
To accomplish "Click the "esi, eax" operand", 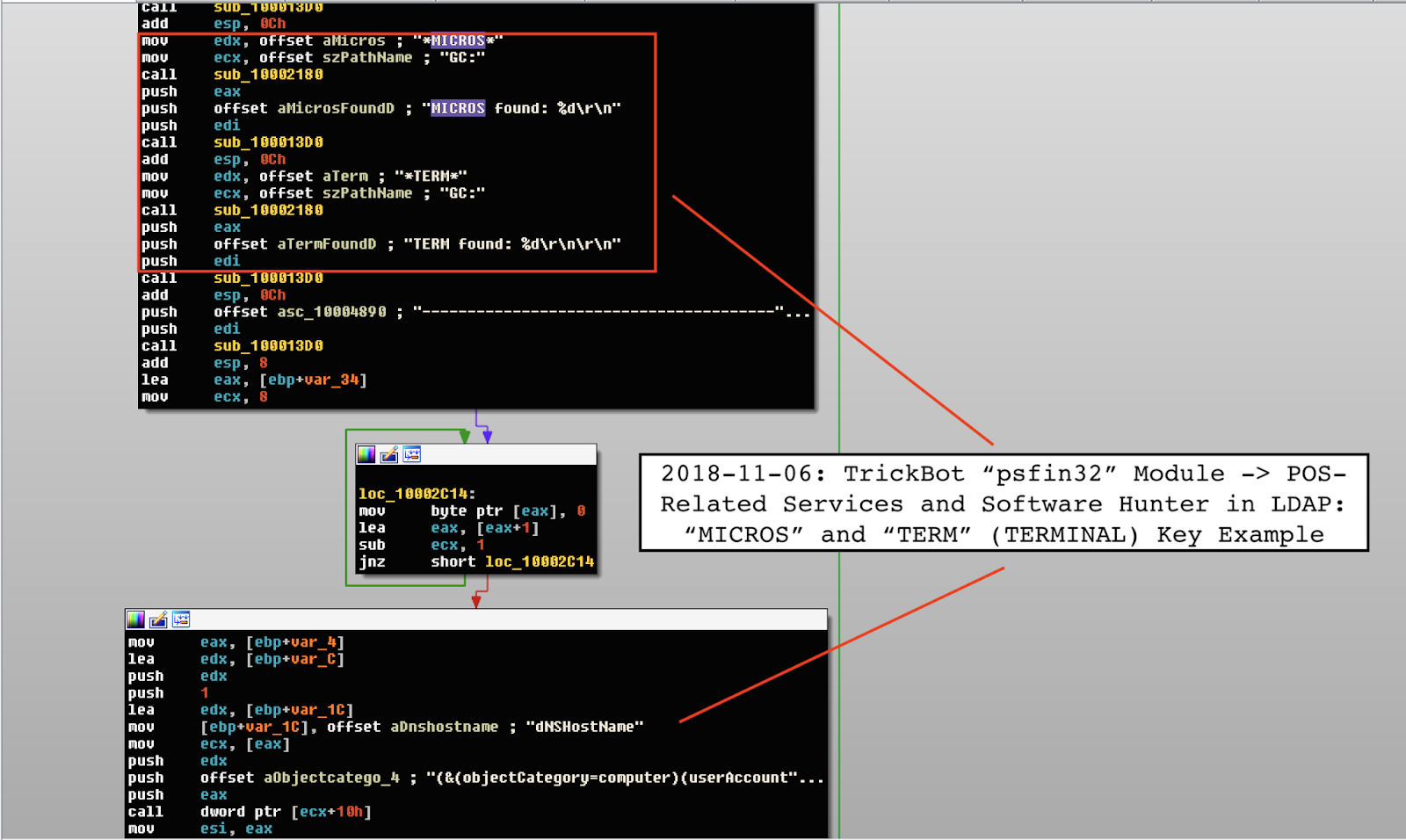I will pyautogui.click(x=236, y=829).
